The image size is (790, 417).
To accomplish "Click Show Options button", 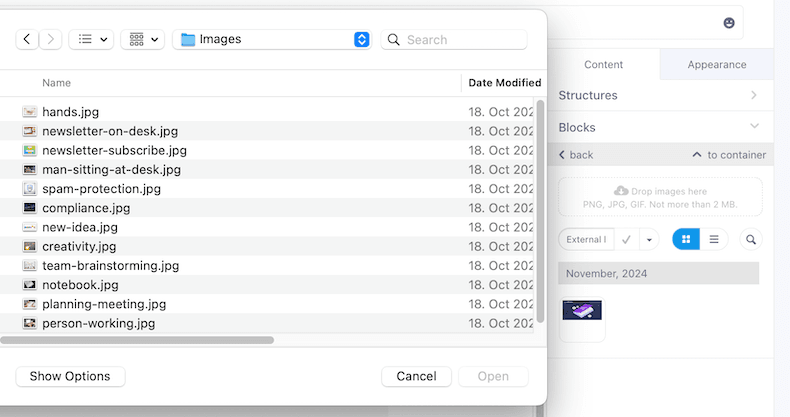I will [x=70, y=376].
